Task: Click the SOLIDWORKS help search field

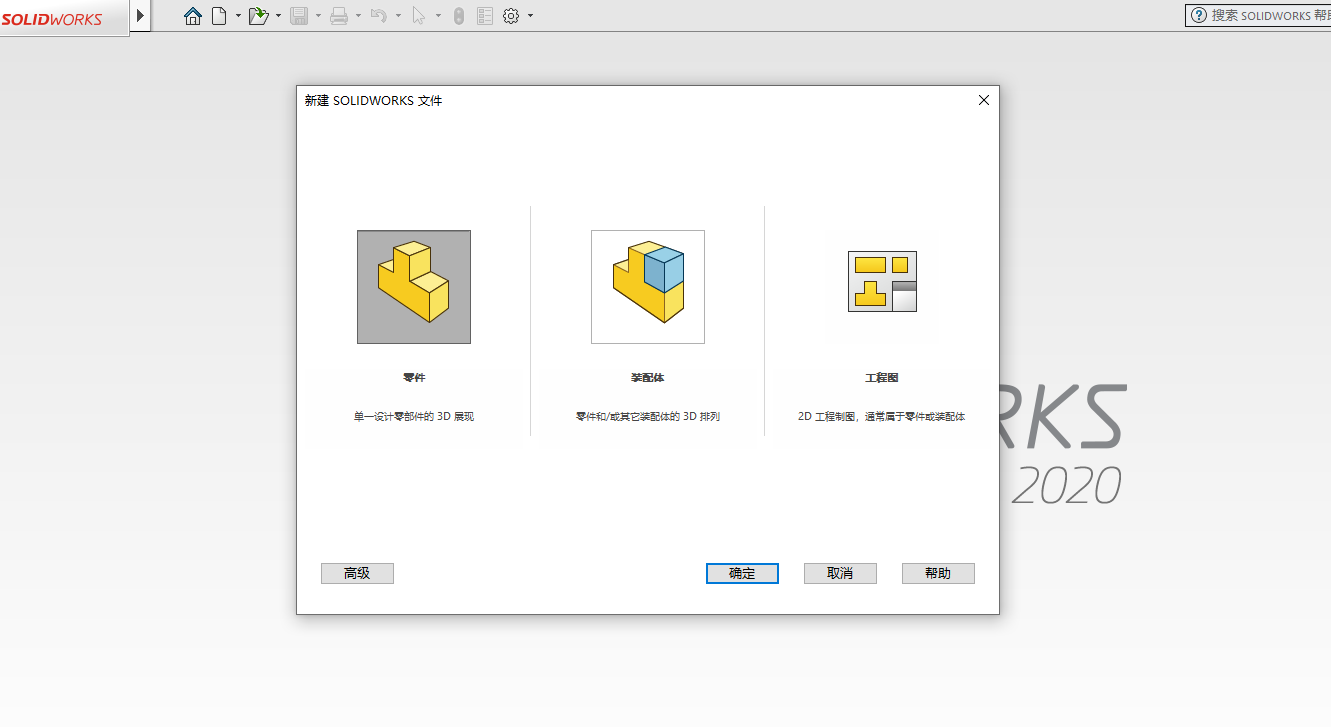Action: [1258, 15]
